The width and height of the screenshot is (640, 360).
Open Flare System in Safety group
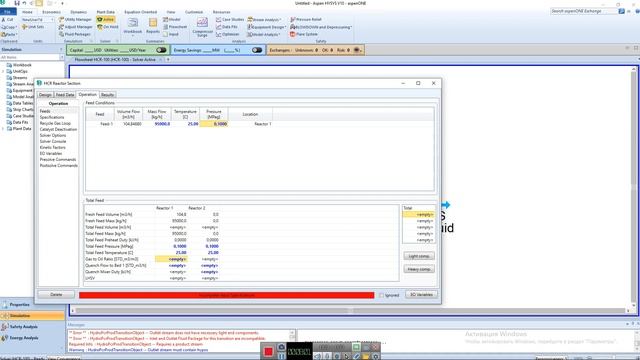click(304, 34)
